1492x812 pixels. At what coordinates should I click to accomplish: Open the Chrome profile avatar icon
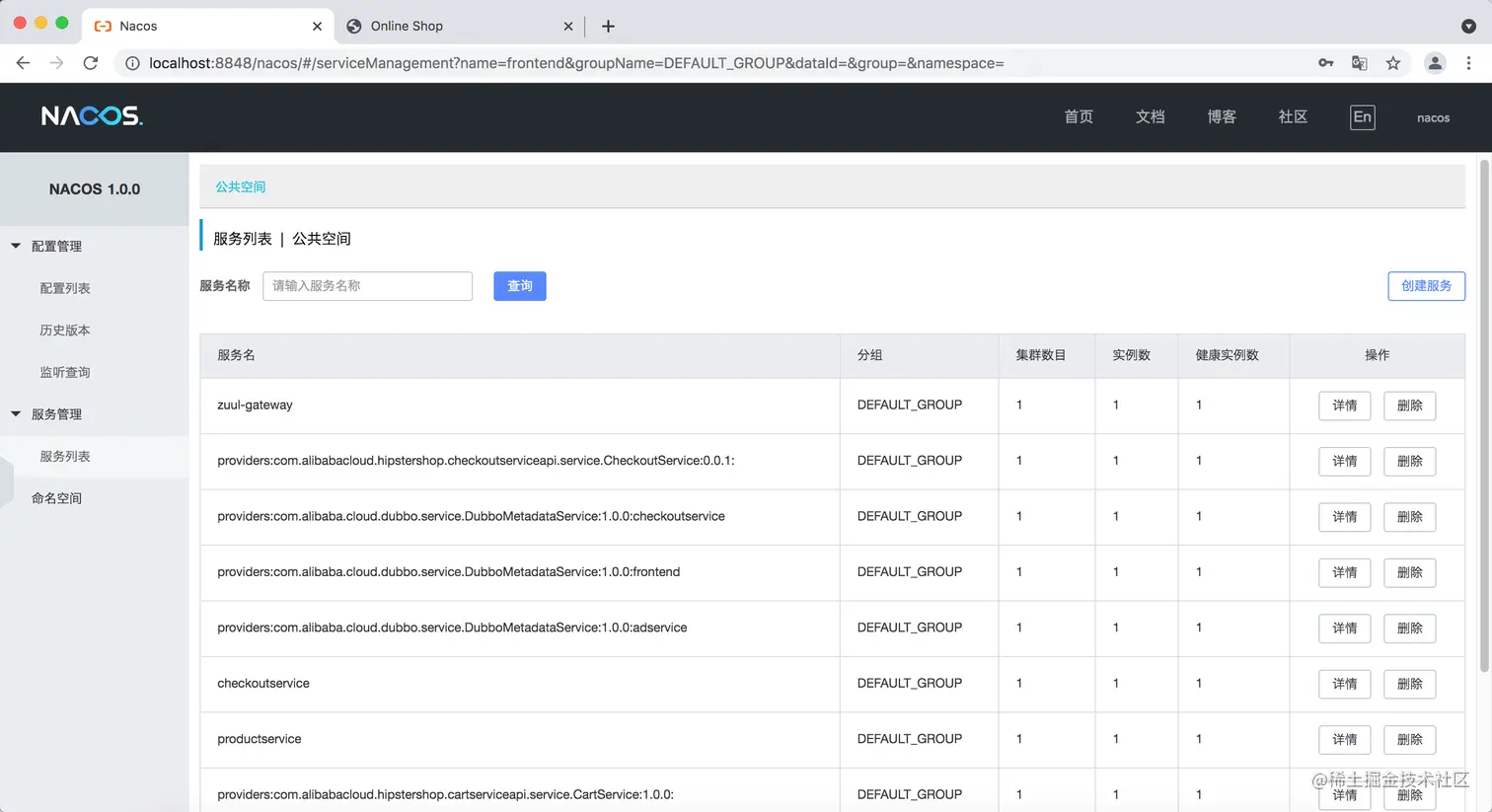coord(1435,63)
